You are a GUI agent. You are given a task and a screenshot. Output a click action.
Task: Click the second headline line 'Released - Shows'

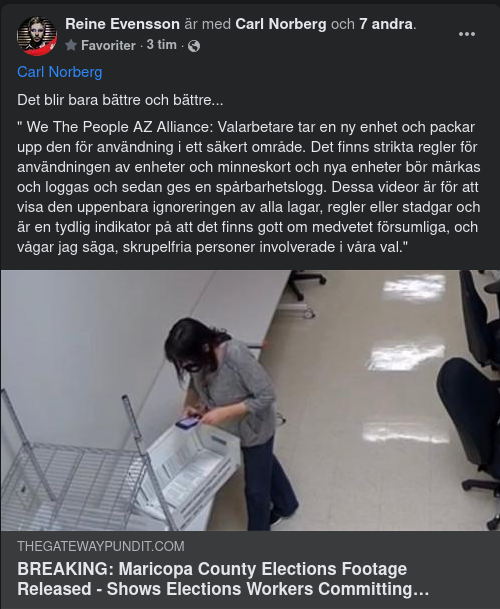tap(91, 589)
